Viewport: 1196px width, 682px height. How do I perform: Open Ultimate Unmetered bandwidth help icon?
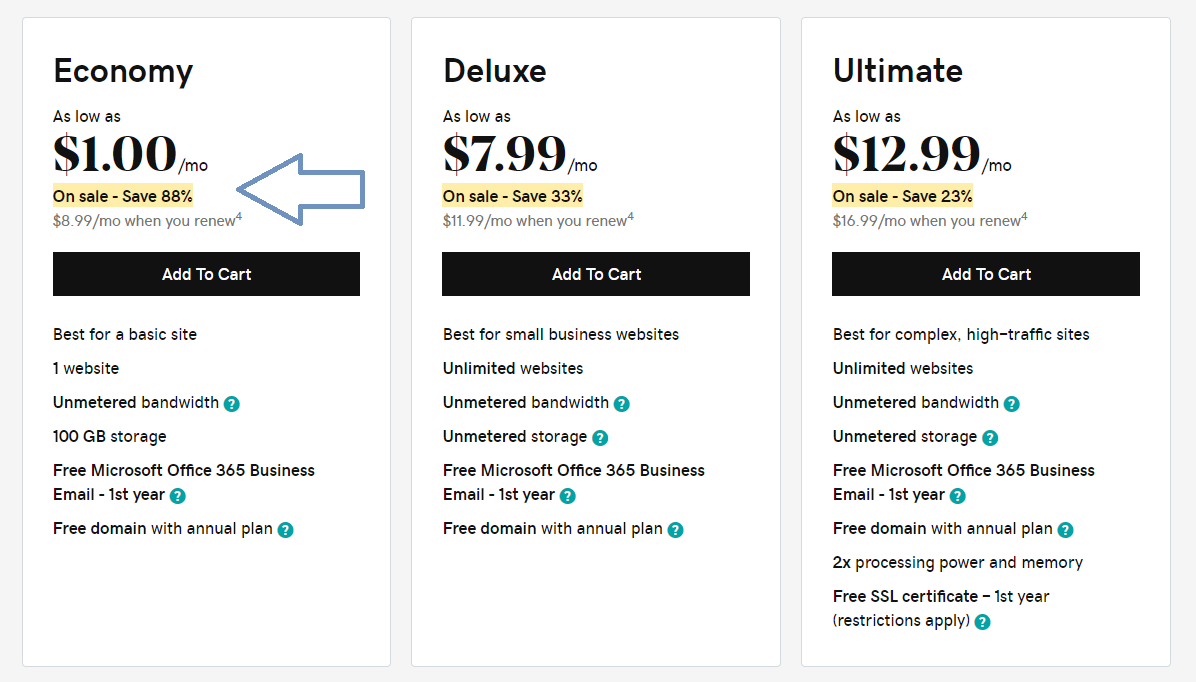point(1011,404)
